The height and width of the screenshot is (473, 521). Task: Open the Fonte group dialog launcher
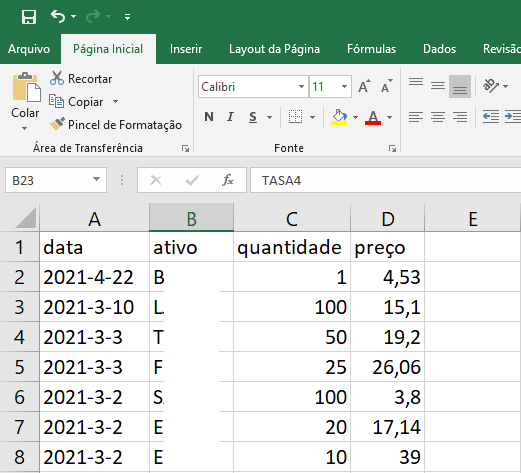(x=392, y=149)
